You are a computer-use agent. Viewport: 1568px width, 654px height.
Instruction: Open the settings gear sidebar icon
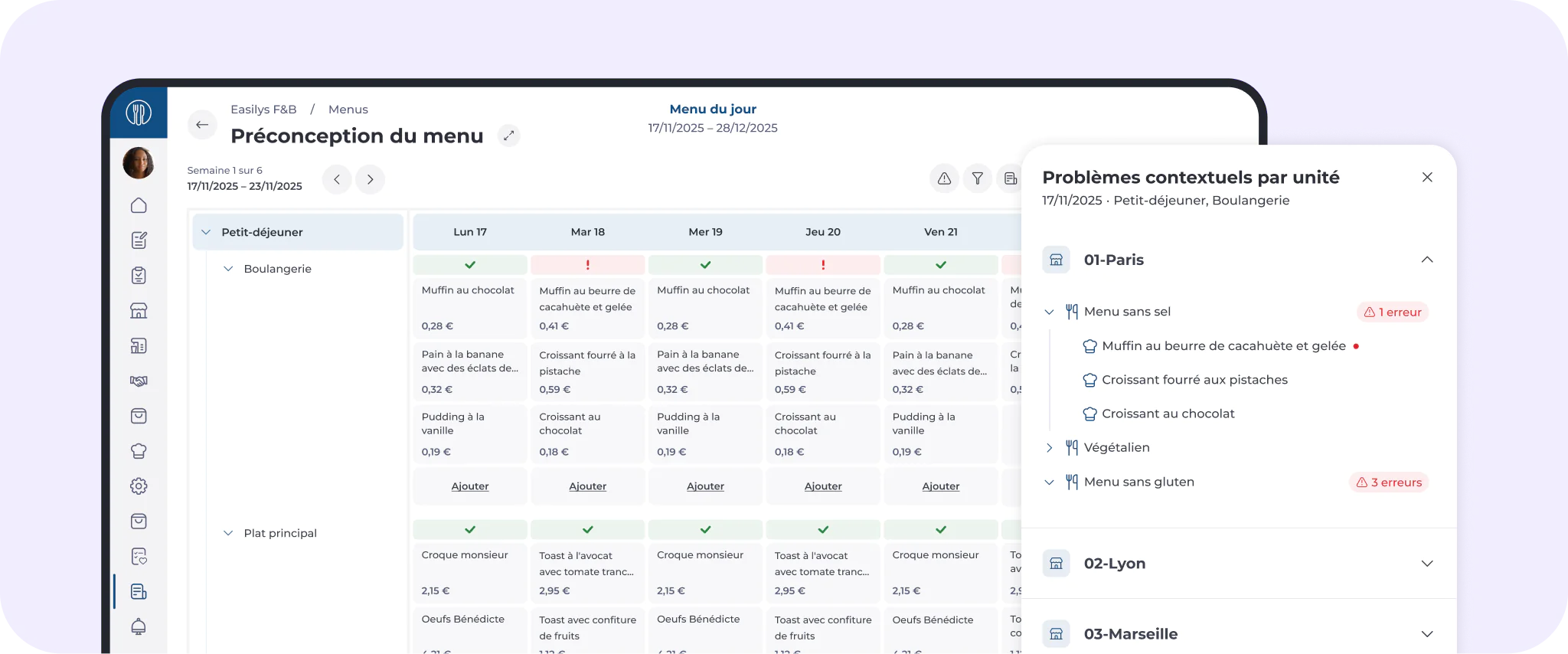139,486
